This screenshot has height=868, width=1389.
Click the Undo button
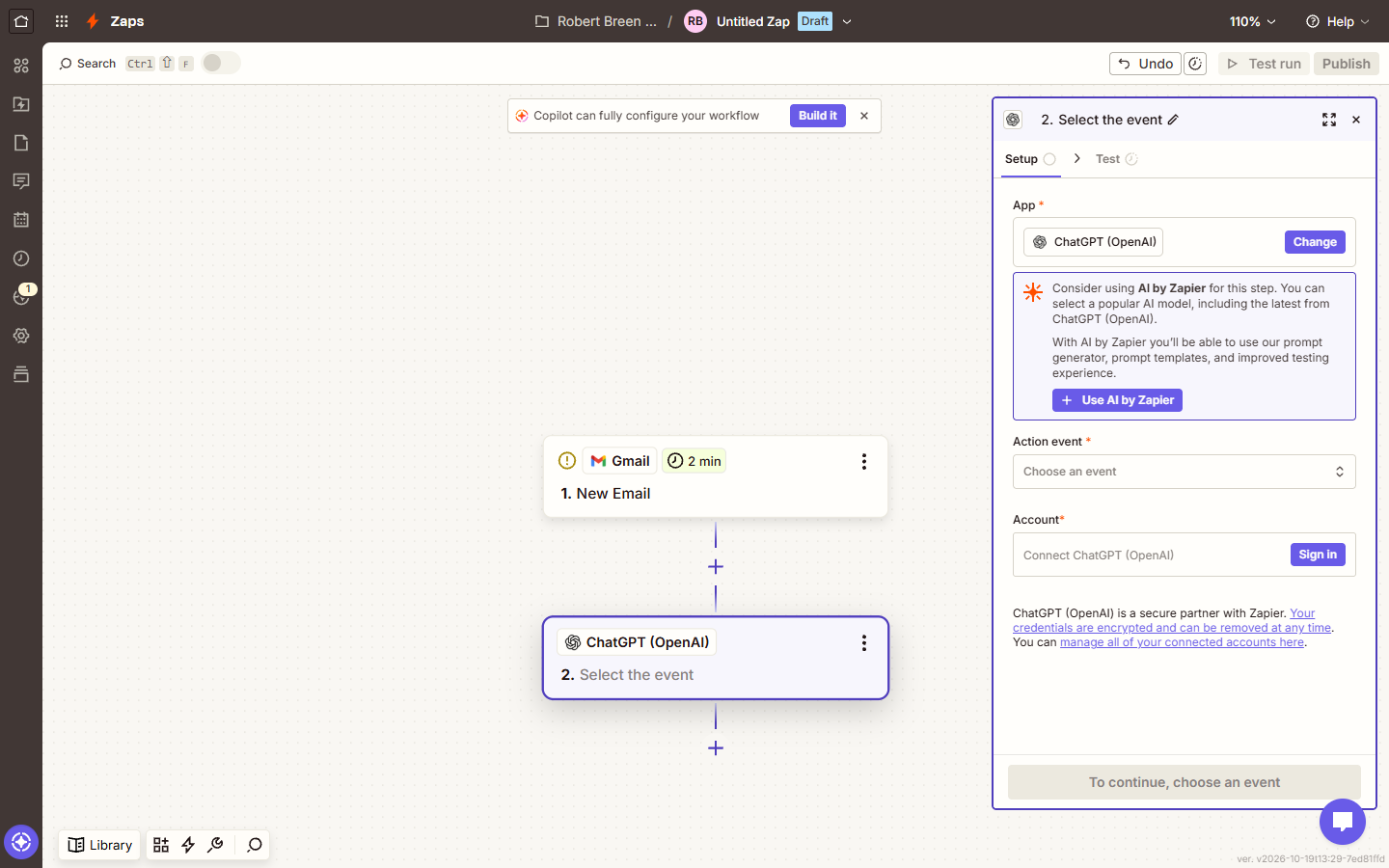coord(1145,64)
